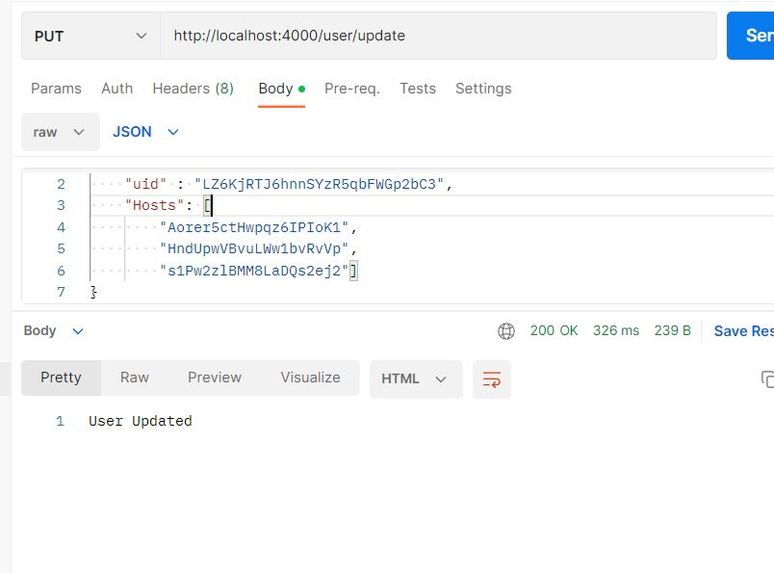Viewport: 774px width, 573px height.
Task: Save the response
Action: [x=744, y=331]
